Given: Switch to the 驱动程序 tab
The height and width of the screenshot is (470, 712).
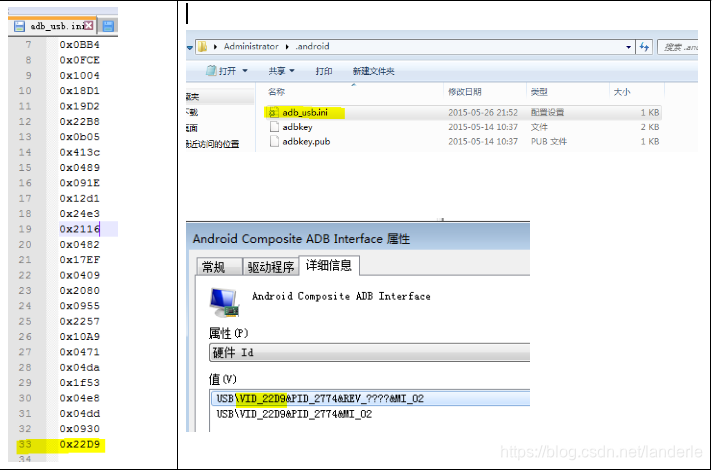Looking at the screenshot, I should [x=271, y=267].
